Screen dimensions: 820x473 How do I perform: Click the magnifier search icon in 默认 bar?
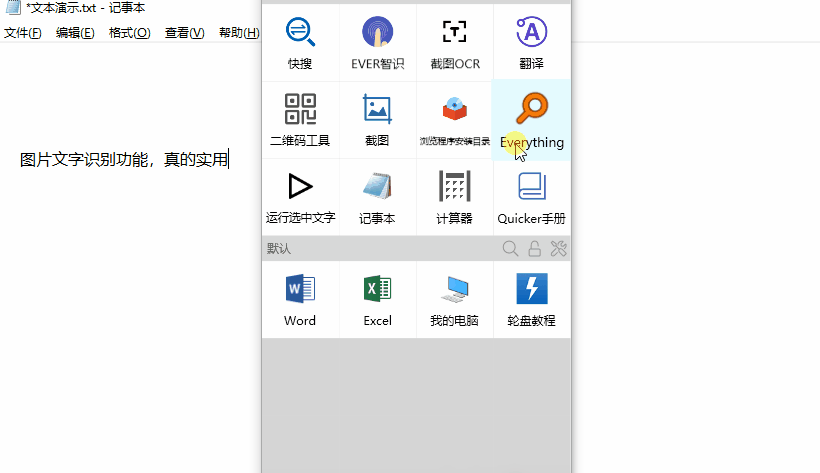tap(510, 249)
